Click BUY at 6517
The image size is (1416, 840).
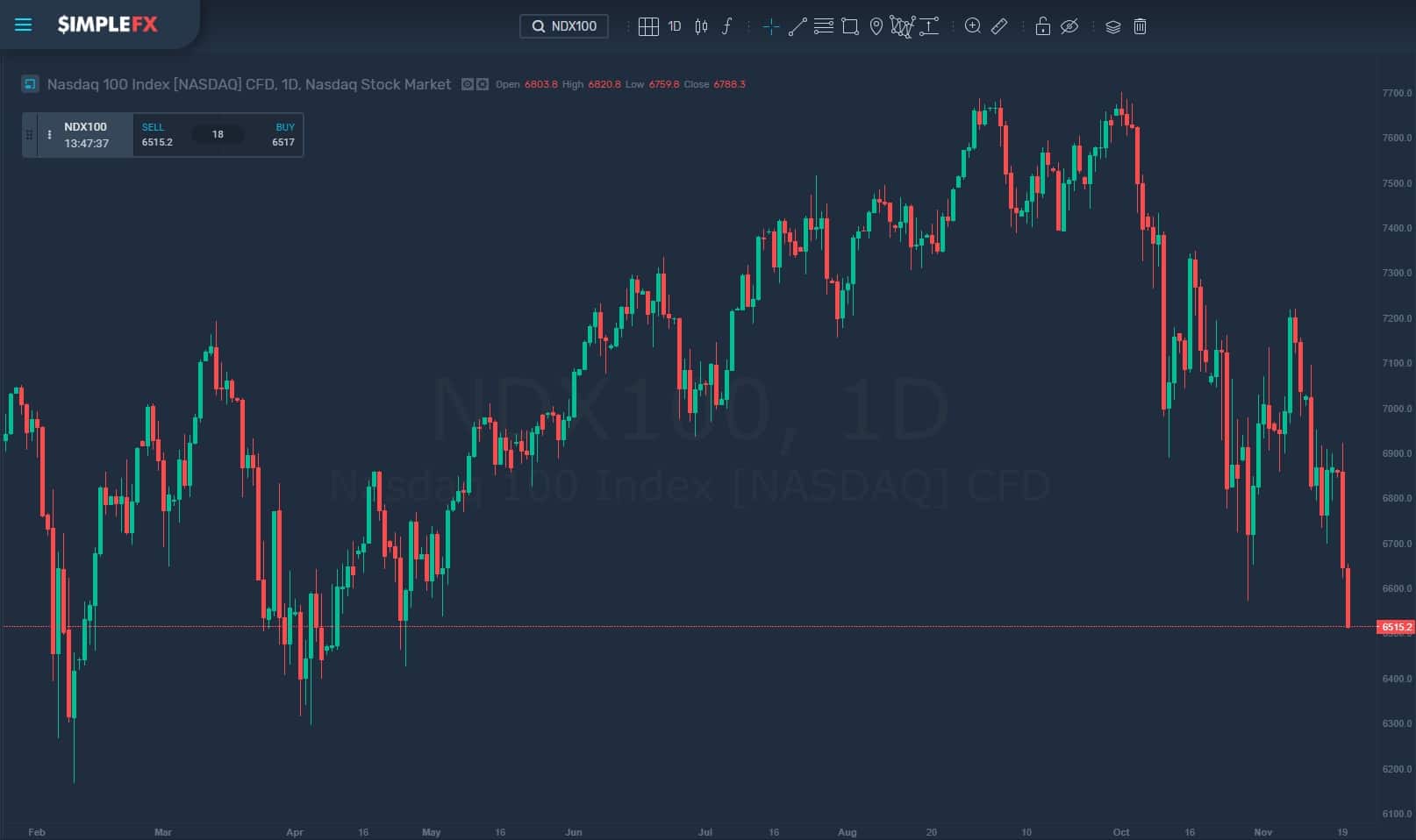coord(282,135)
